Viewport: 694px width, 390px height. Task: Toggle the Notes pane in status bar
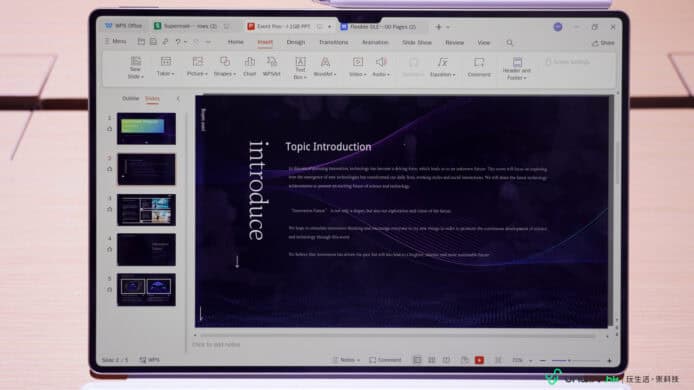click(347, 360)
